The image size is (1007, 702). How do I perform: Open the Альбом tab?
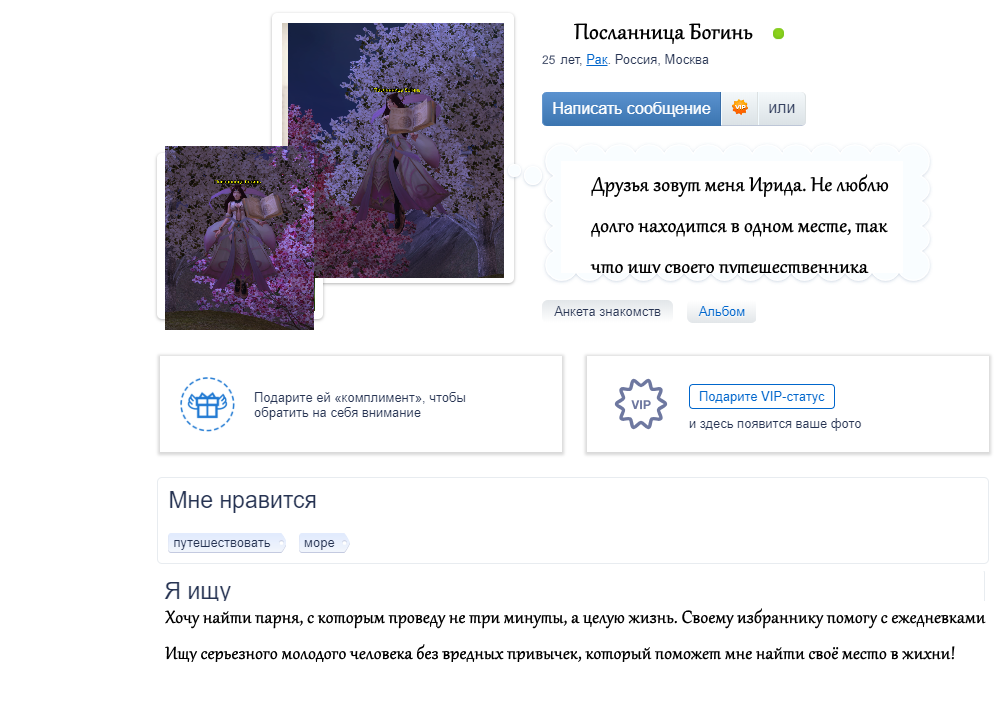coord(721,312)
